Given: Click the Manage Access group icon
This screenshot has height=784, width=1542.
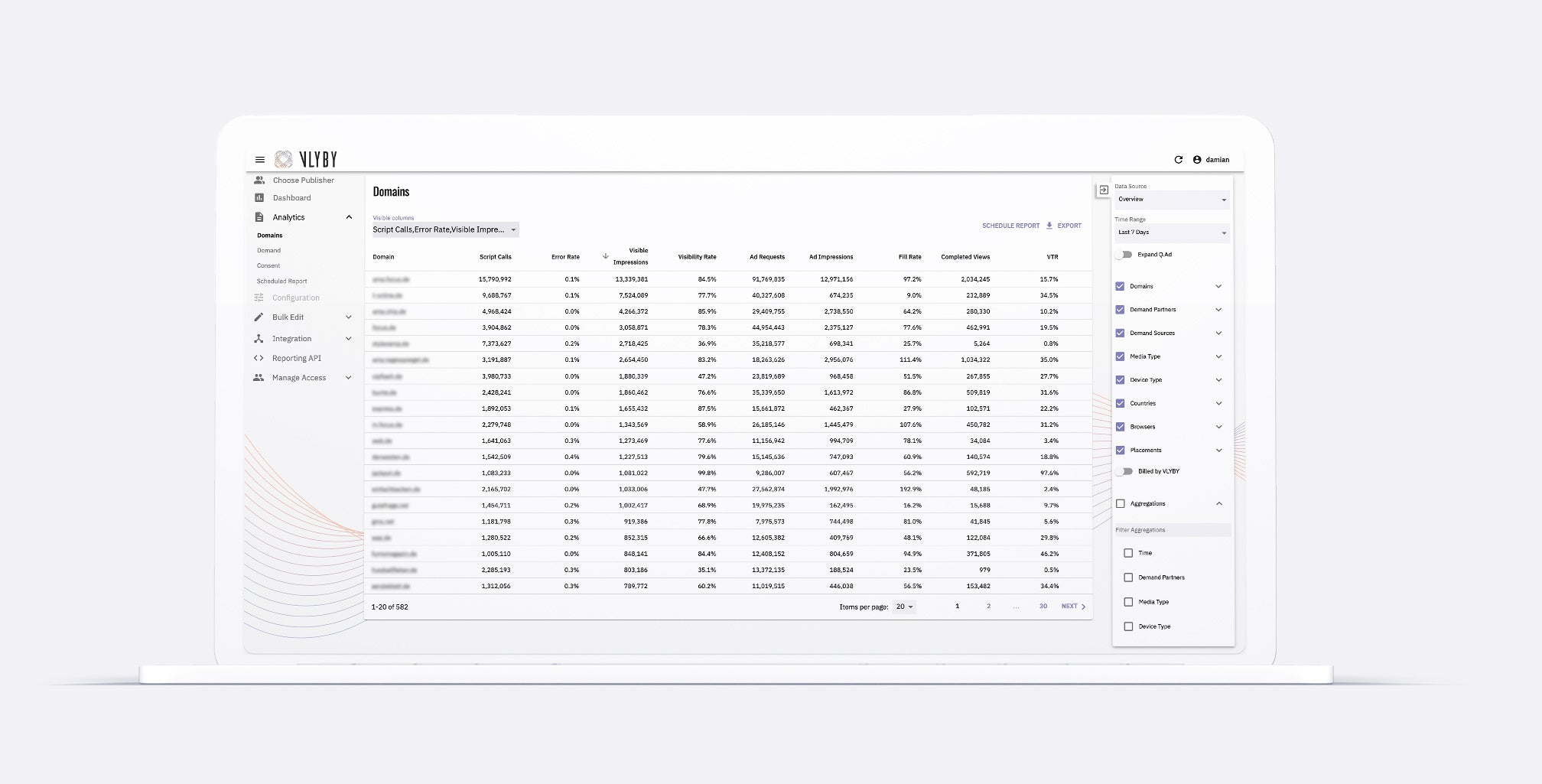Looking at the screenshot, I should tap(259, 378).
